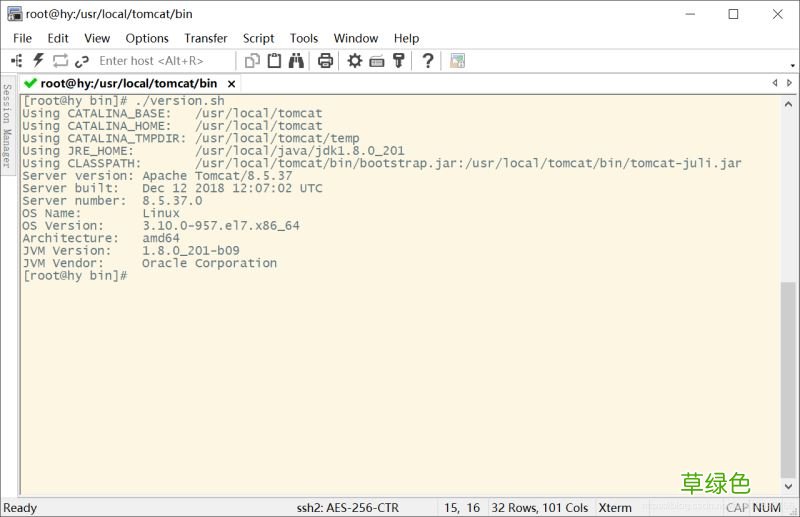Click the 'Server version:' output line
800x517 pixels.
(x=157, y=176)
